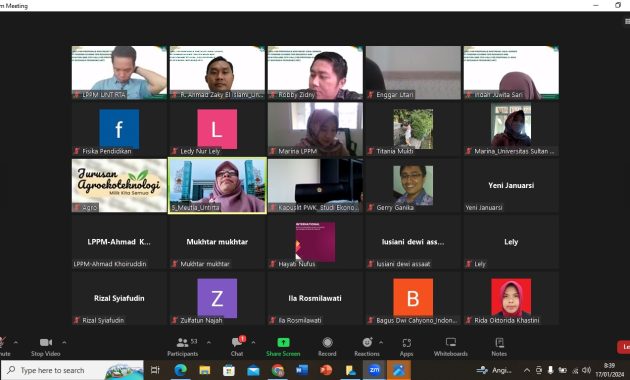630x380 pixels.
Task: Open Whiteboards from the meeting toolbar
Action: tap(451, 347)
